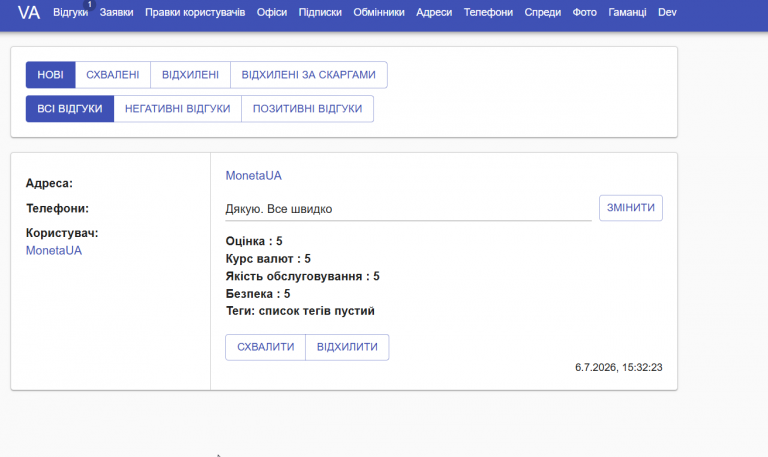
Task: Open Правки користувачів page
Action: pos(195,12)
